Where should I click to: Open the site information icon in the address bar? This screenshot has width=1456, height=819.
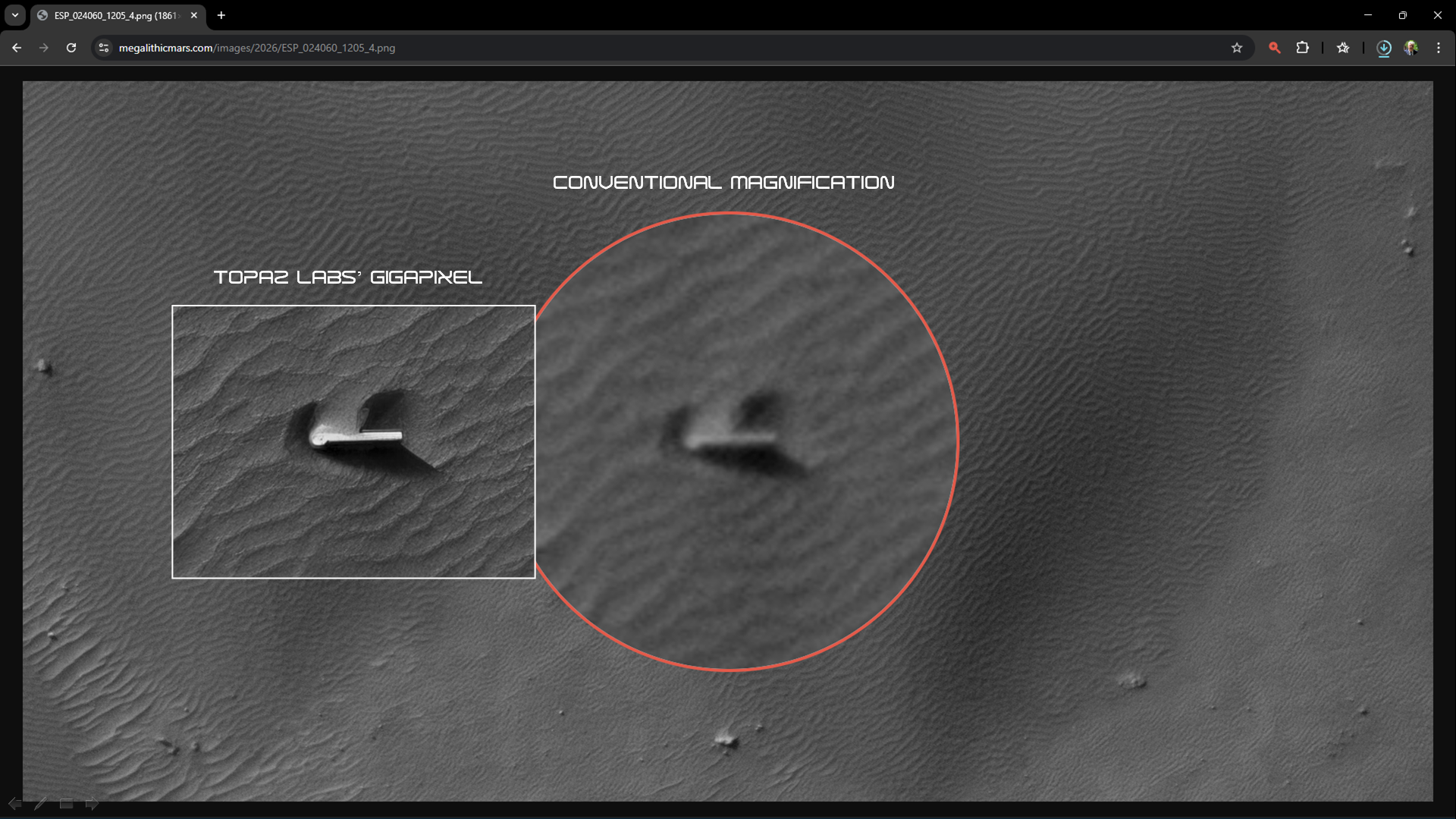(x=104, y=48)
